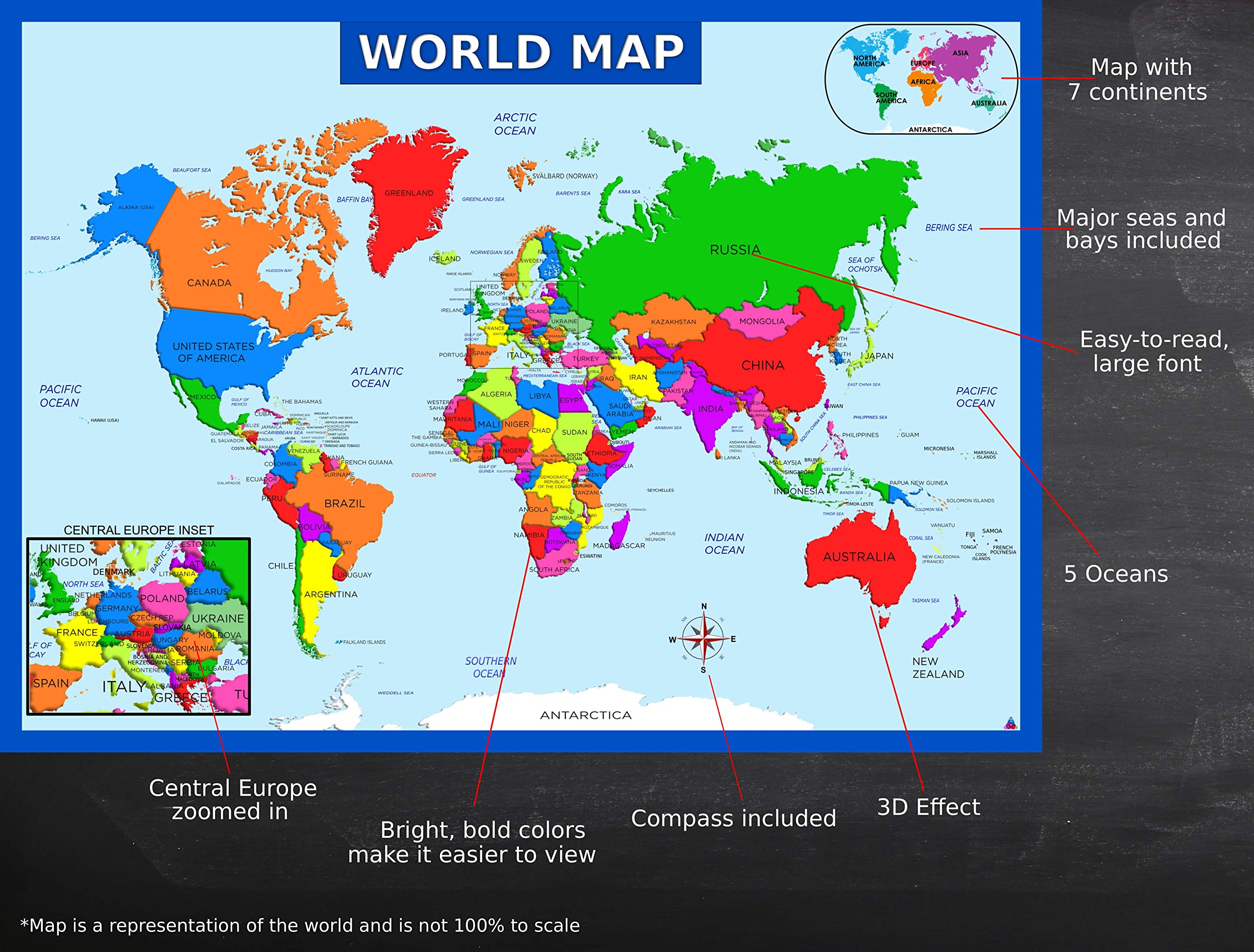The width and height of the screenshot is (1254, 952).
Task: Click the AUSTRALIA country label
Action: tap(859, 557)
